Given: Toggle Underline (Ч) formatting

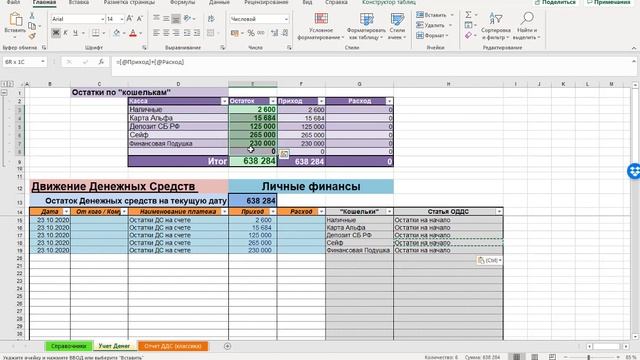Looking at the screenshot, I should 75,33.
